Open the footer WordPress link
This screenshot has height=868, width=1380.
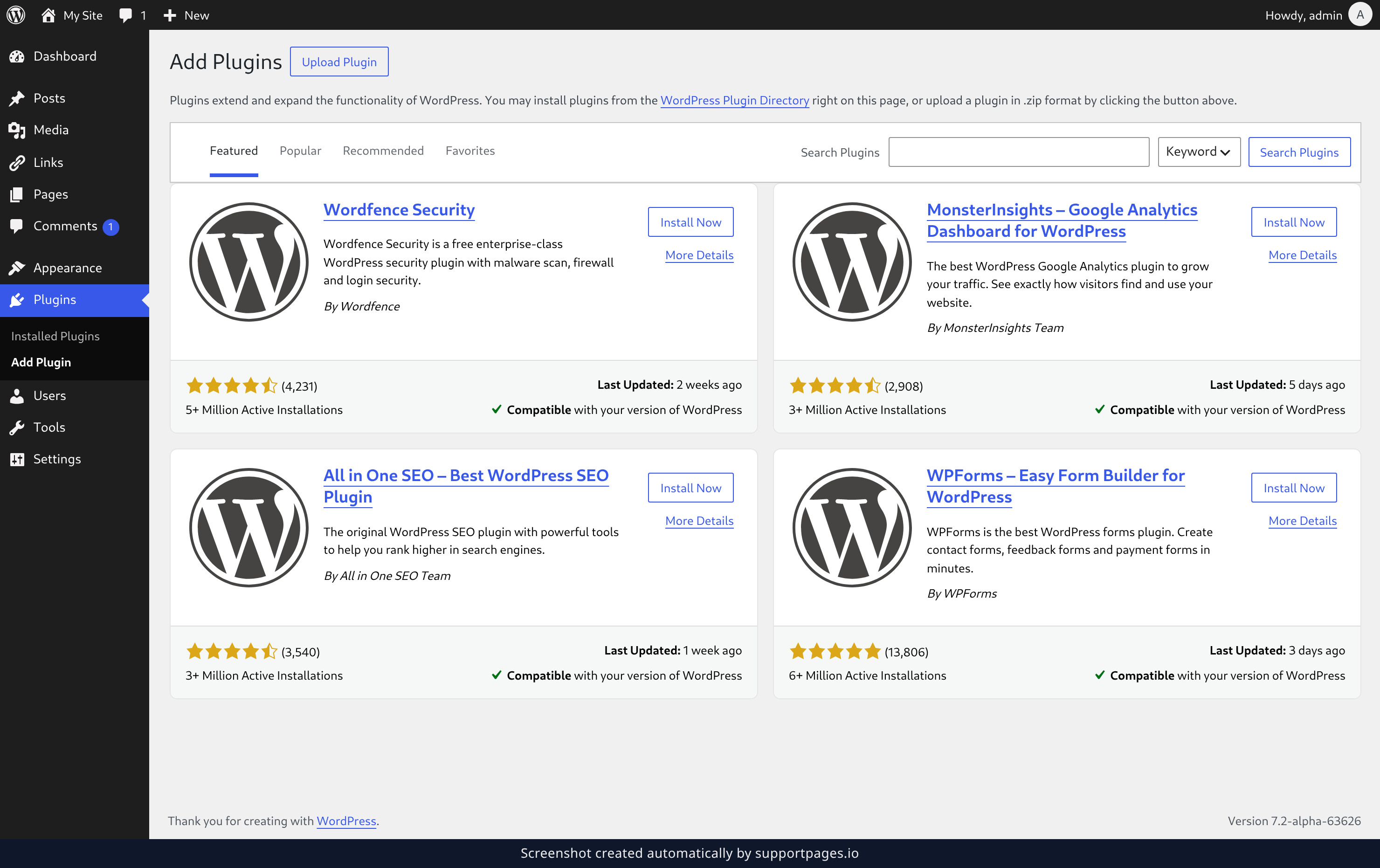point(346,821)
